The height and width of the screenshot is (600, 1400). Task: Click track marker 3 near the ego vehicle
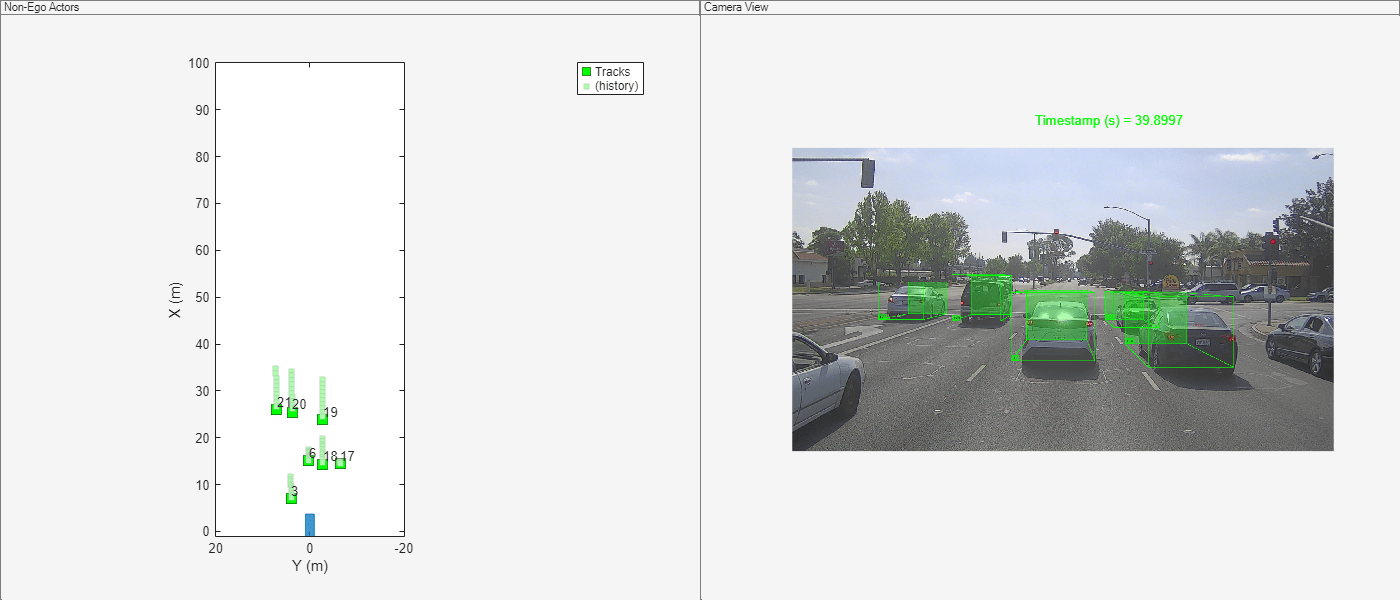tap(291, 498)
